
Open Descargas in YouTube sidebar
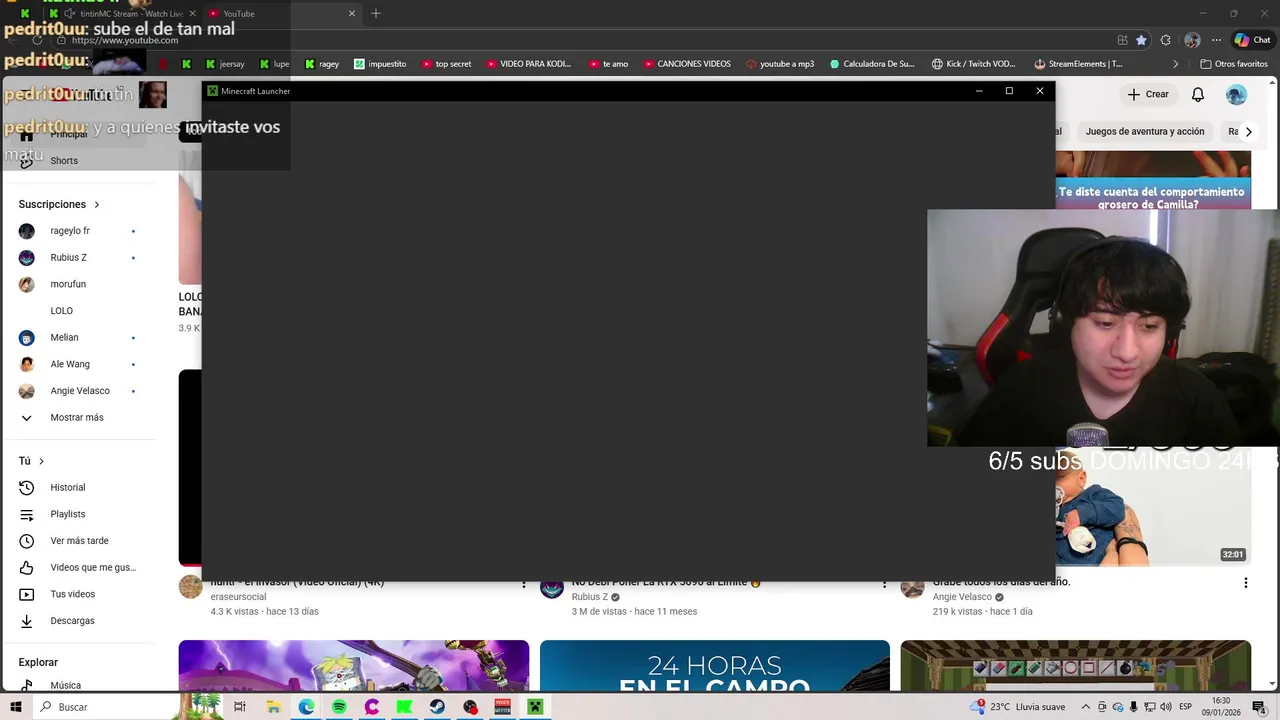pyautogui.click(x=80, y=621)
